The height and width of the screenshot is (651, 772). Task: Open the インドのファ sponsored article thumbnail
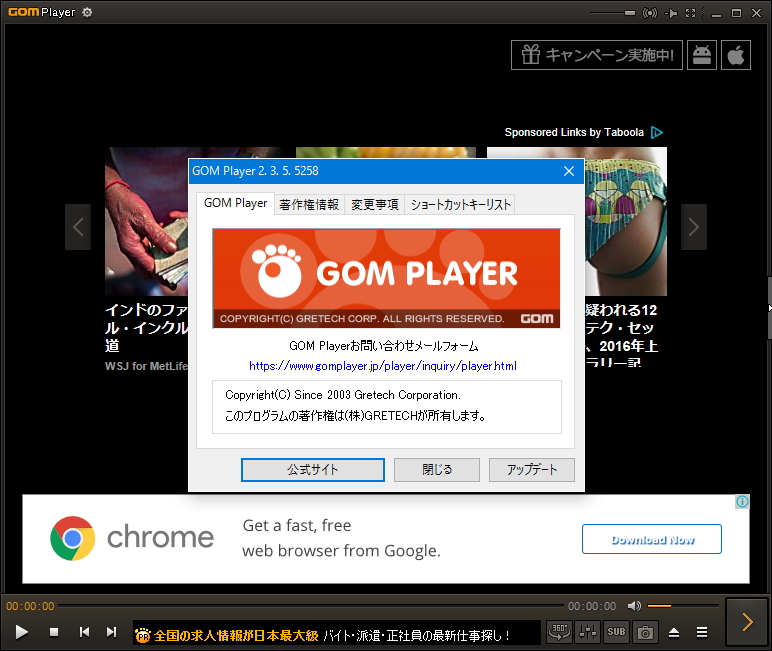click(147, 221)
